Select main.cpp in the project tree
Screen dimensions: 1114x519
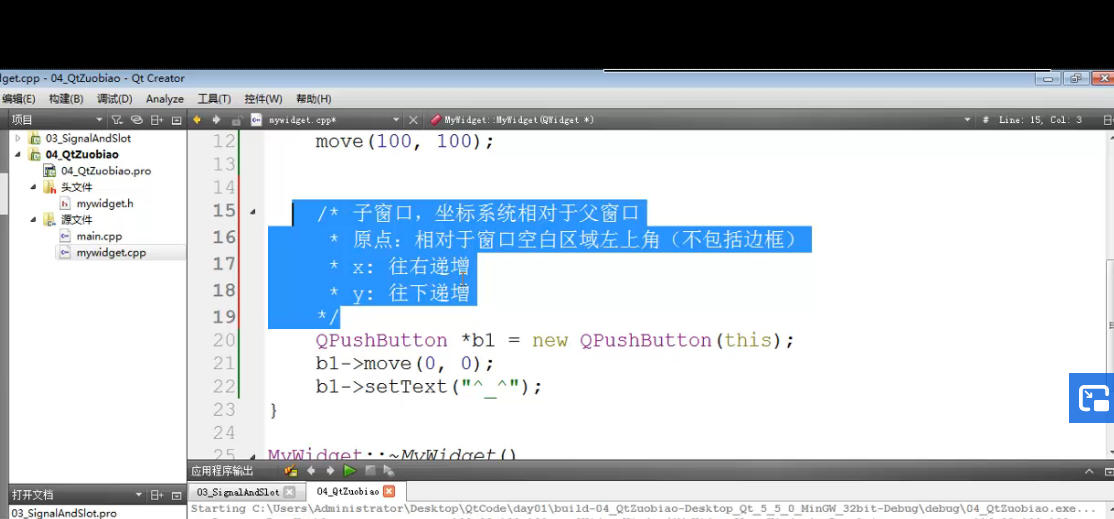(x=99, y=236)
